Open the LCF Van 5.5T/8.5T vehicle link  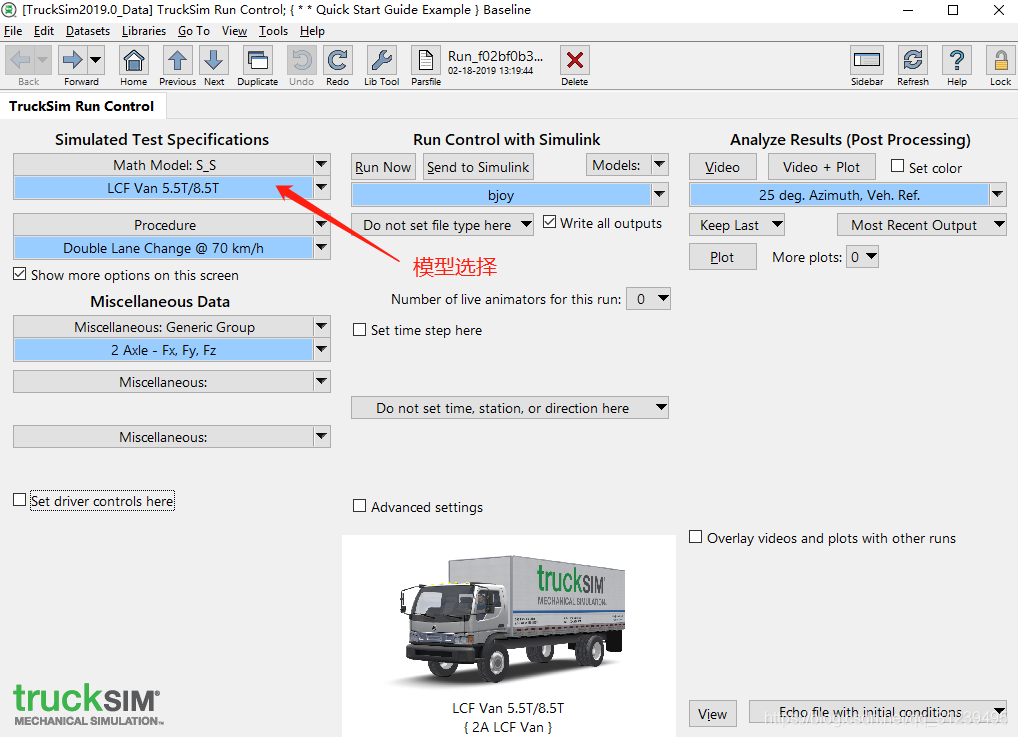pyautogui.click(x=164, y=188)
